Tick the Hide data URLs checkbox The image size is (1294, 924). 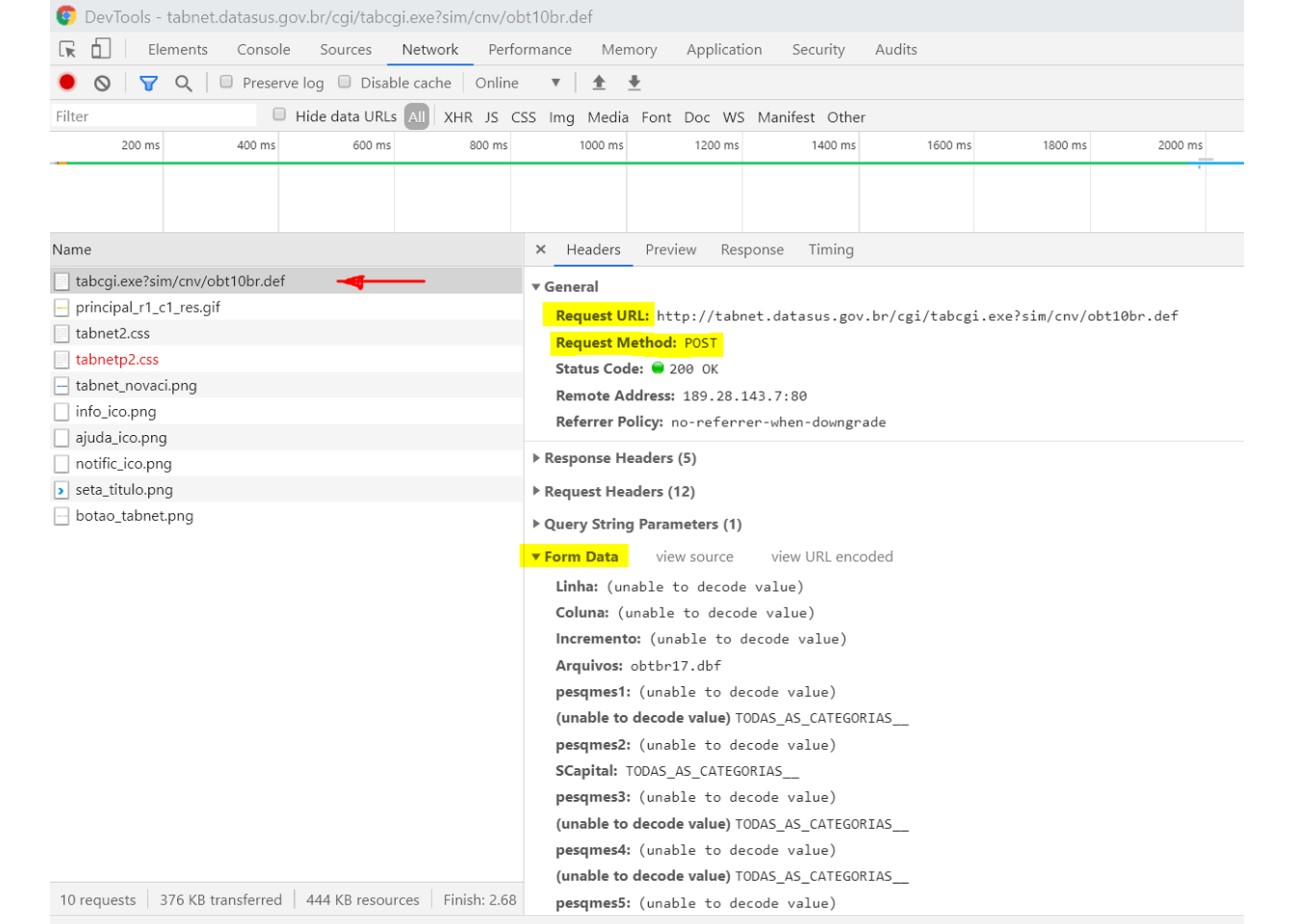(279, 115)
